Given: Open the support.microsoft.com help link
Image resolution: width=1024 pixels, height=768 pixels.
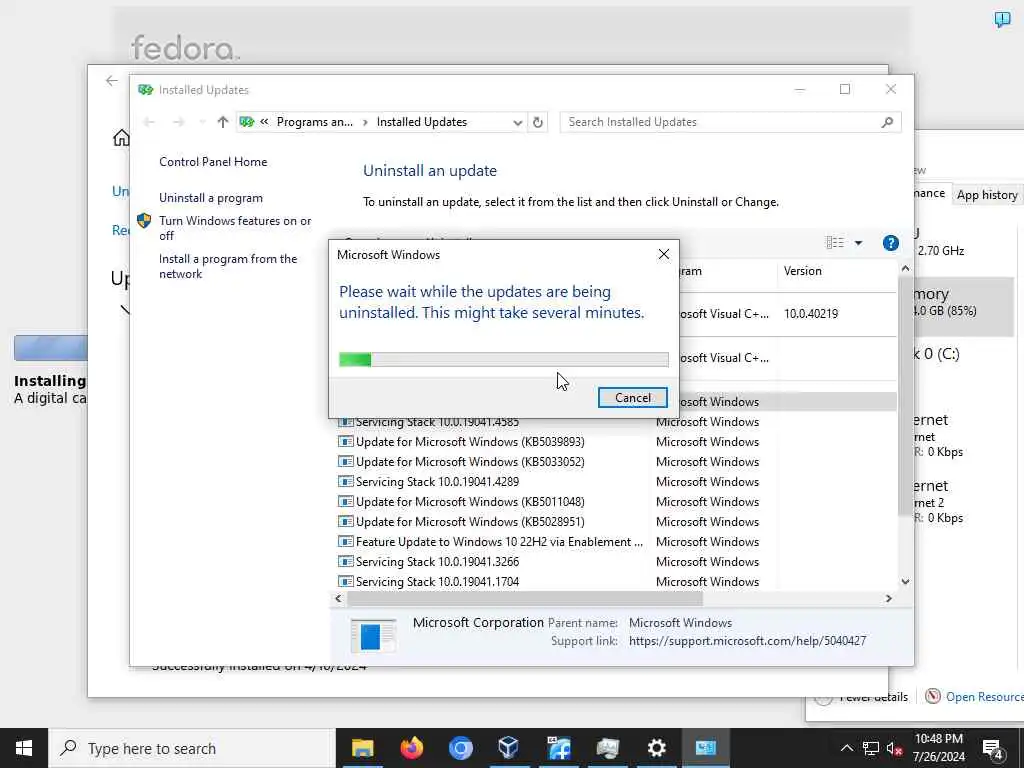Looking at the screenshot, I should point(747,641).
